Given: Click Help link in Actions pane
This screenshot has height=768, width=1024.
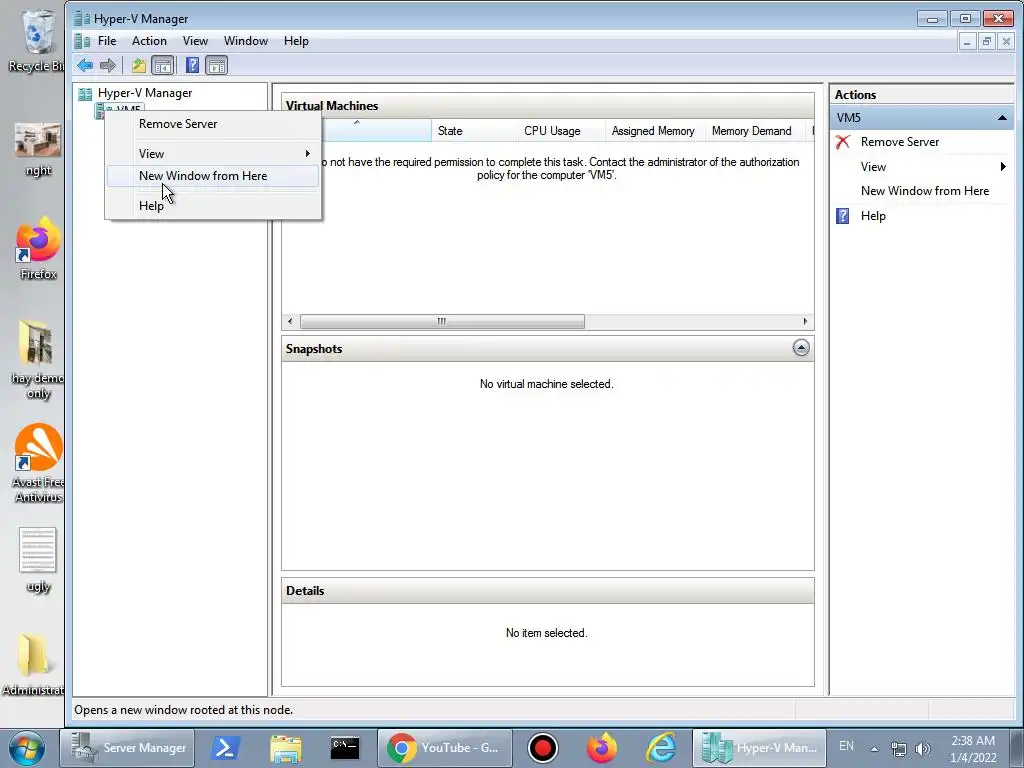Looking at the screenshot, I should [x=873, y=216].
